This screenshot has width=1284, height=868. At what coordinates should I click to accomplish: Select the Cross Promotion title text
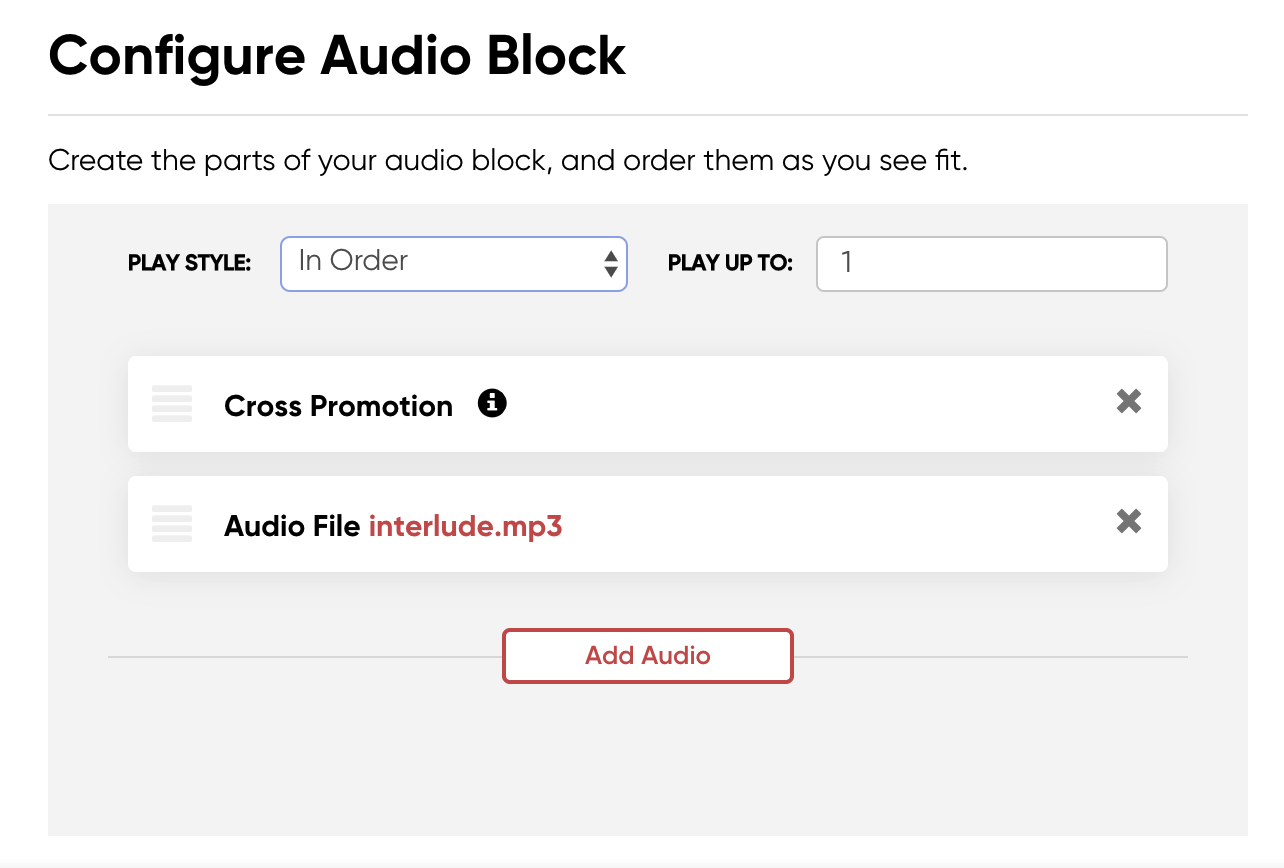338,406
